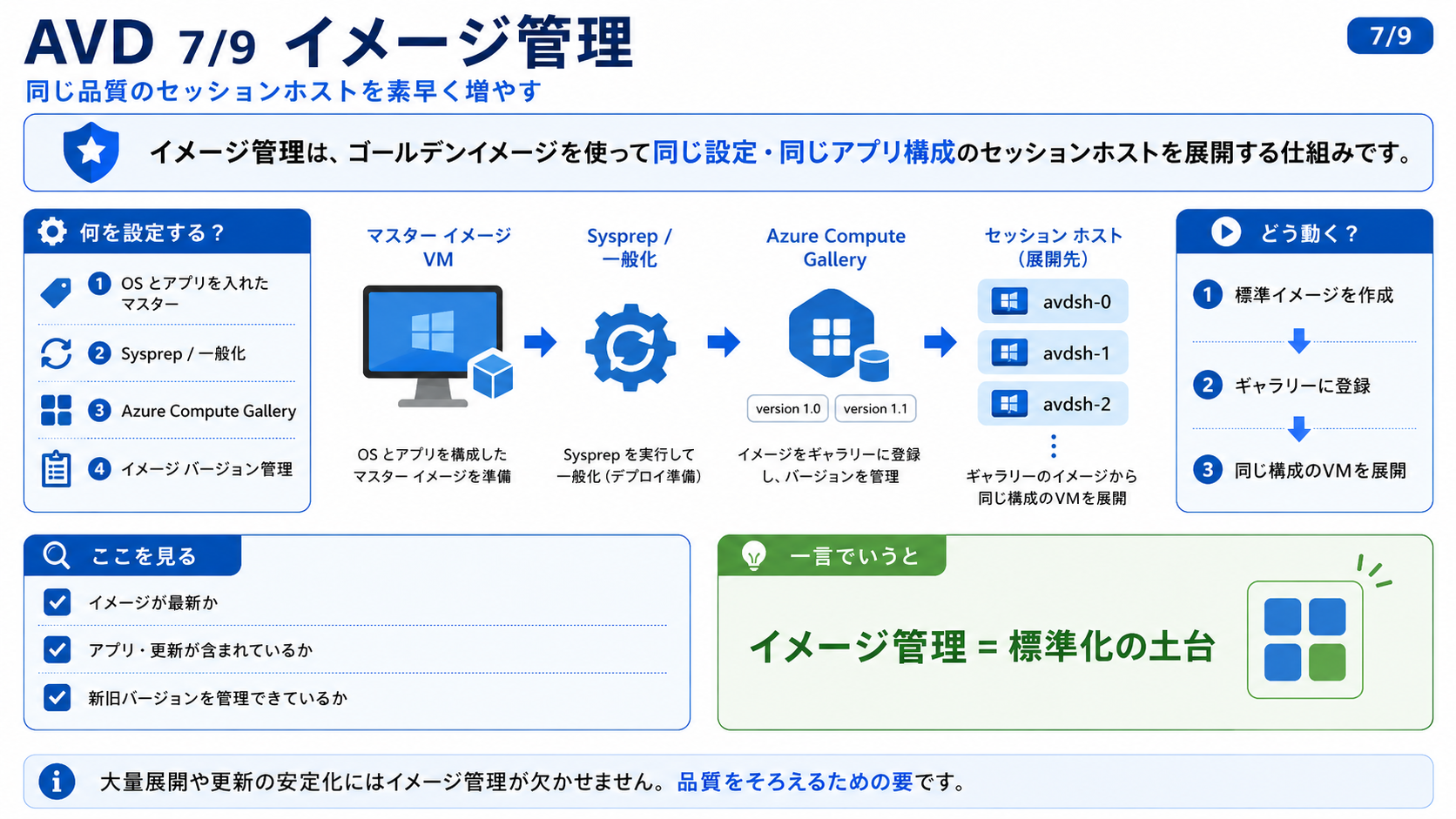Click the 7/9 page badge

[1390, 36]
